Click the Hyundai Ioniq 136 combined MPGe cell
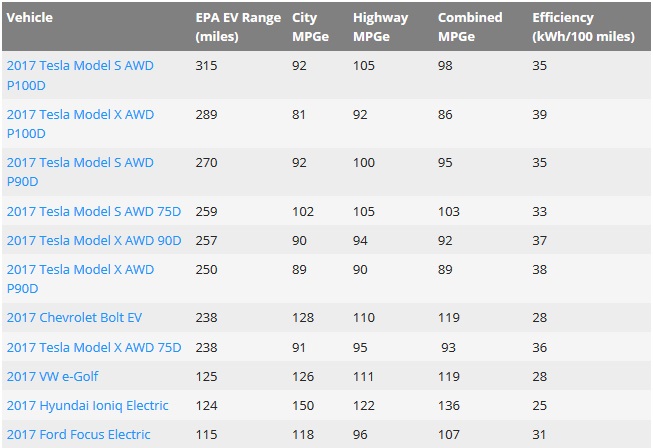 pyautogui.click(x=449, y=405)
